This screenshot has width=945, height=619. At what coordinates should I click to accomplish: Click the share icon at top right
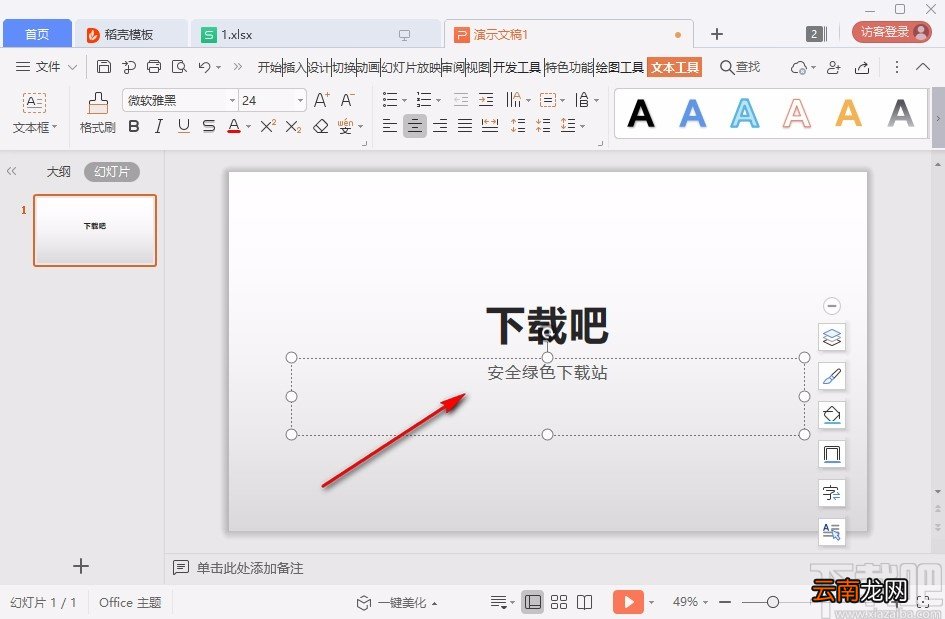tap(862, 67)
